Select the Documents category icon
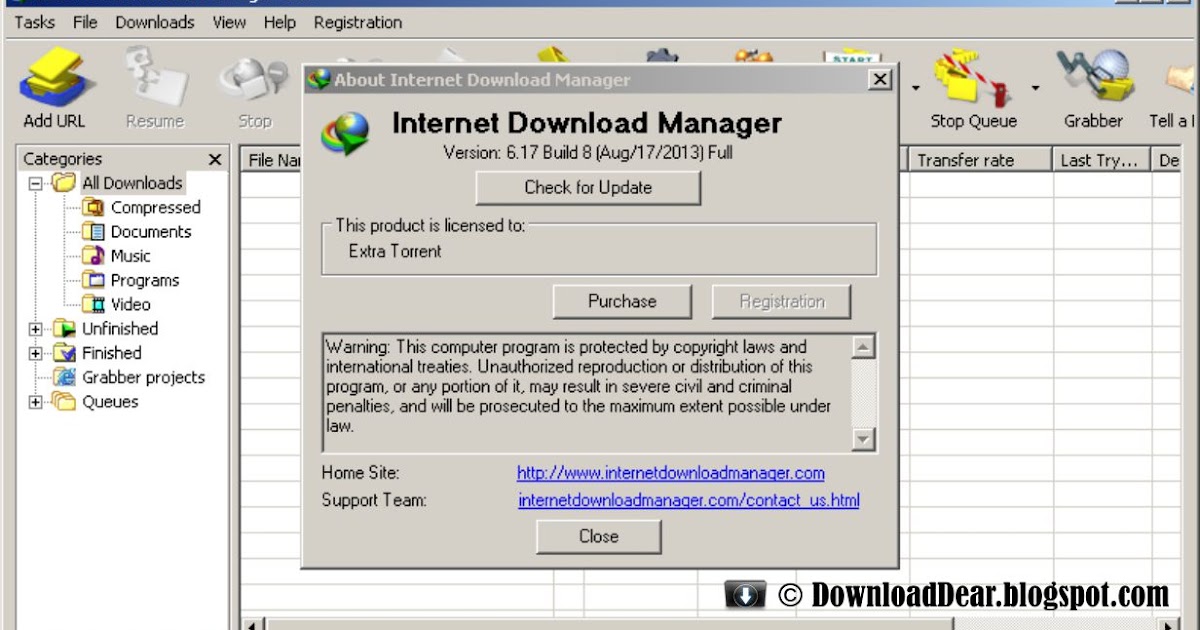This screenshot has height=630, width=1200. [93, 231]
